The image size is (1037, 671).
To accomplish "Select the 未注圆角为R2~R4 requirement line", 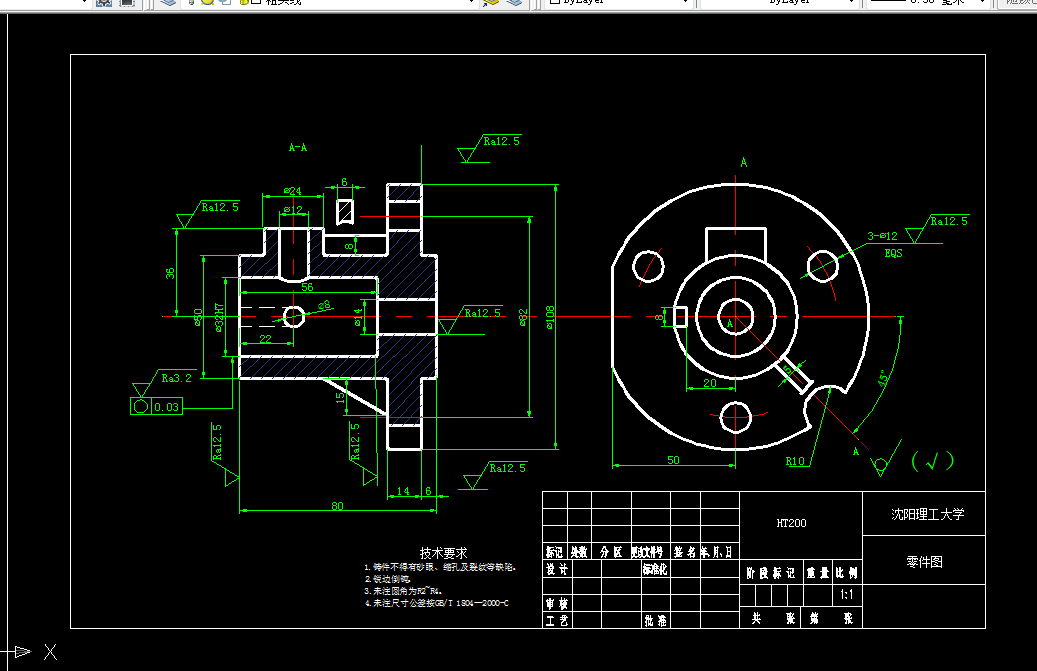I will [x=403, y=591].
